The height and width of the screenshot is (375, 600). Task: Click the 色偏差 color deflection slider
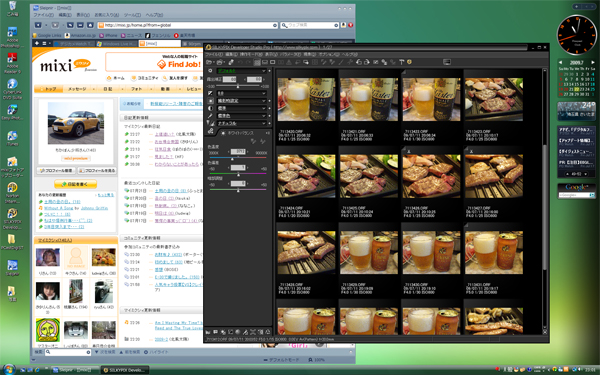tap(238, 174)
